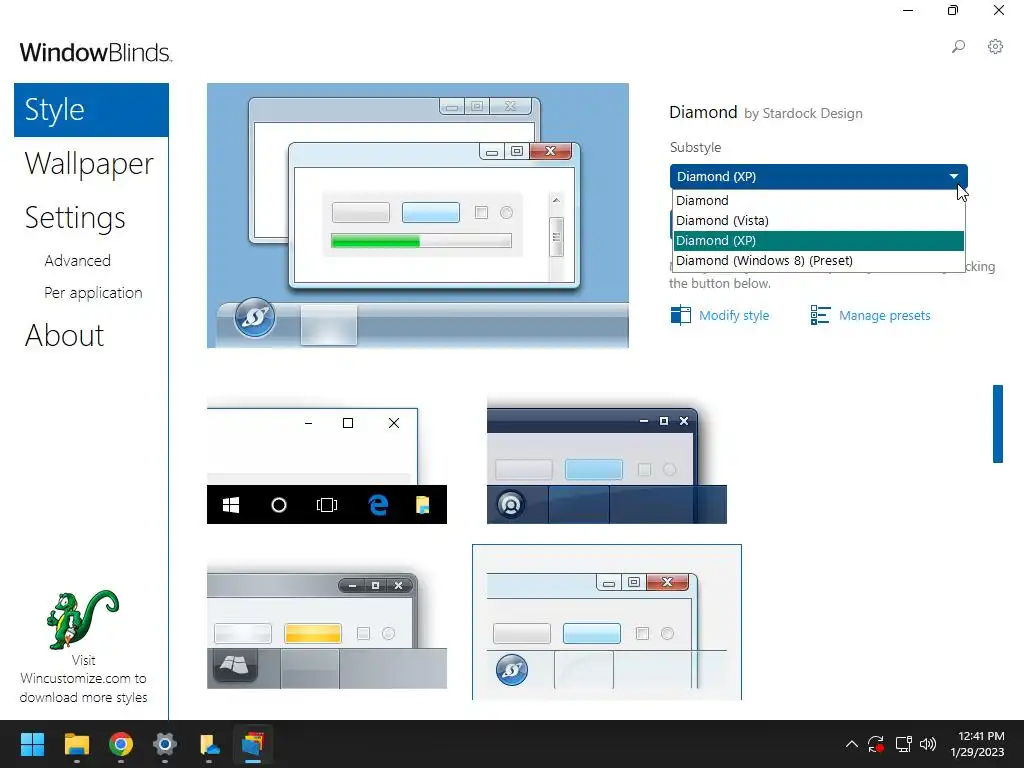Click the volume speaker tray icon
The image size is (1024, 768).
coord(928,744)
